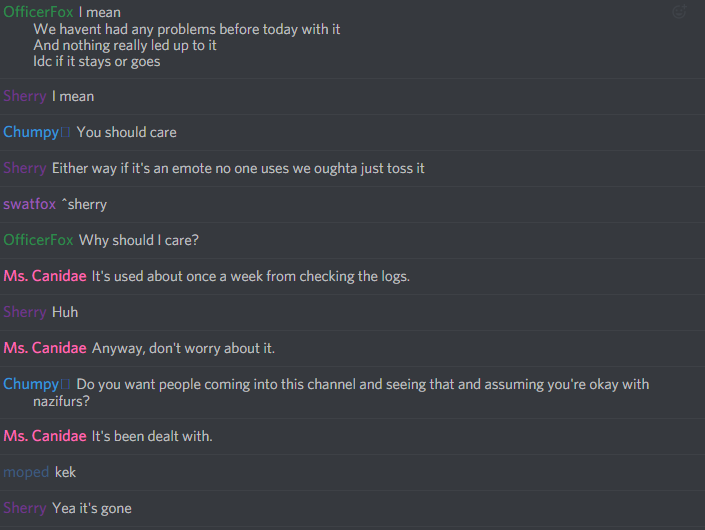
Task: Click OfficerFox username above 'I mean' message
Action: [38, 13]
